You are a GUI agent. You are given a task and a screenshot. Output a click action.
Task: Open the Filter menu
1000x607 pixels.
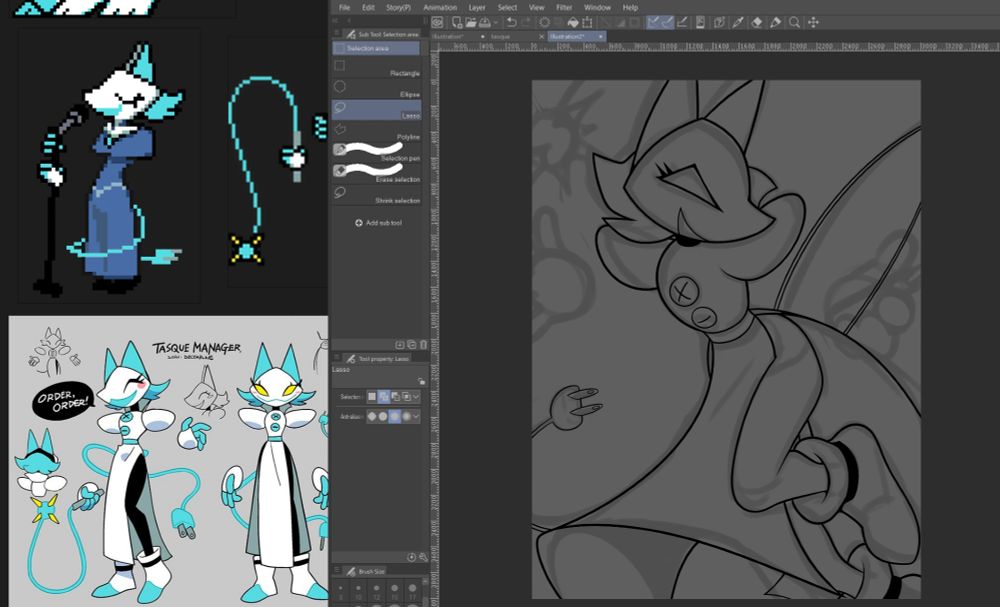[x=564, y=8]
